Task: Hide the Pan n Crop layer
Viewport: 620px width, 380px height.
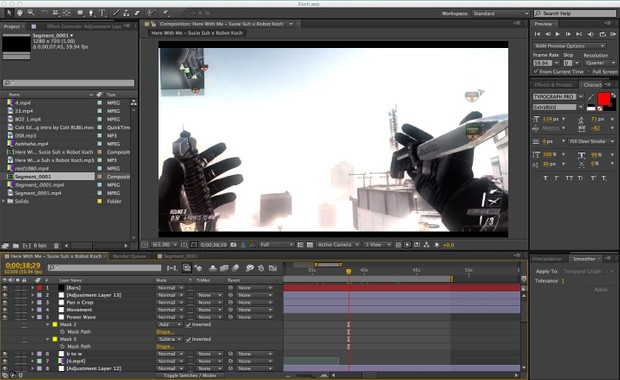Action: (x=5, y=302)
